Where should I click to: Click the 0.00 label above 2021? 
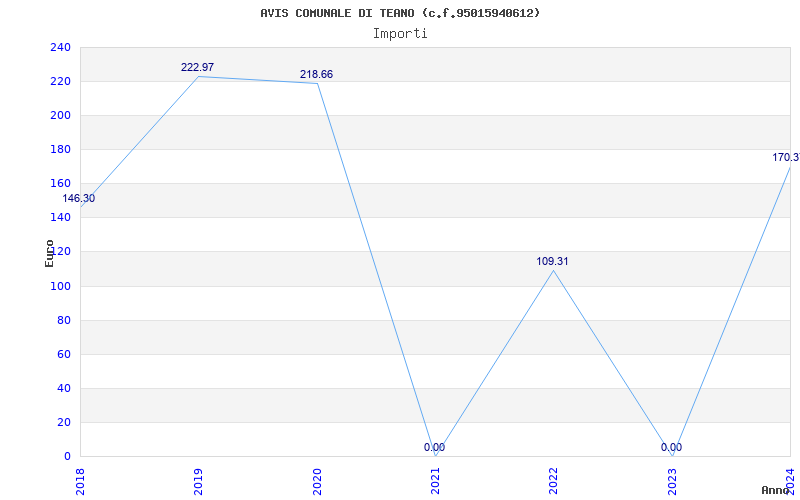(x=434, y=447)
